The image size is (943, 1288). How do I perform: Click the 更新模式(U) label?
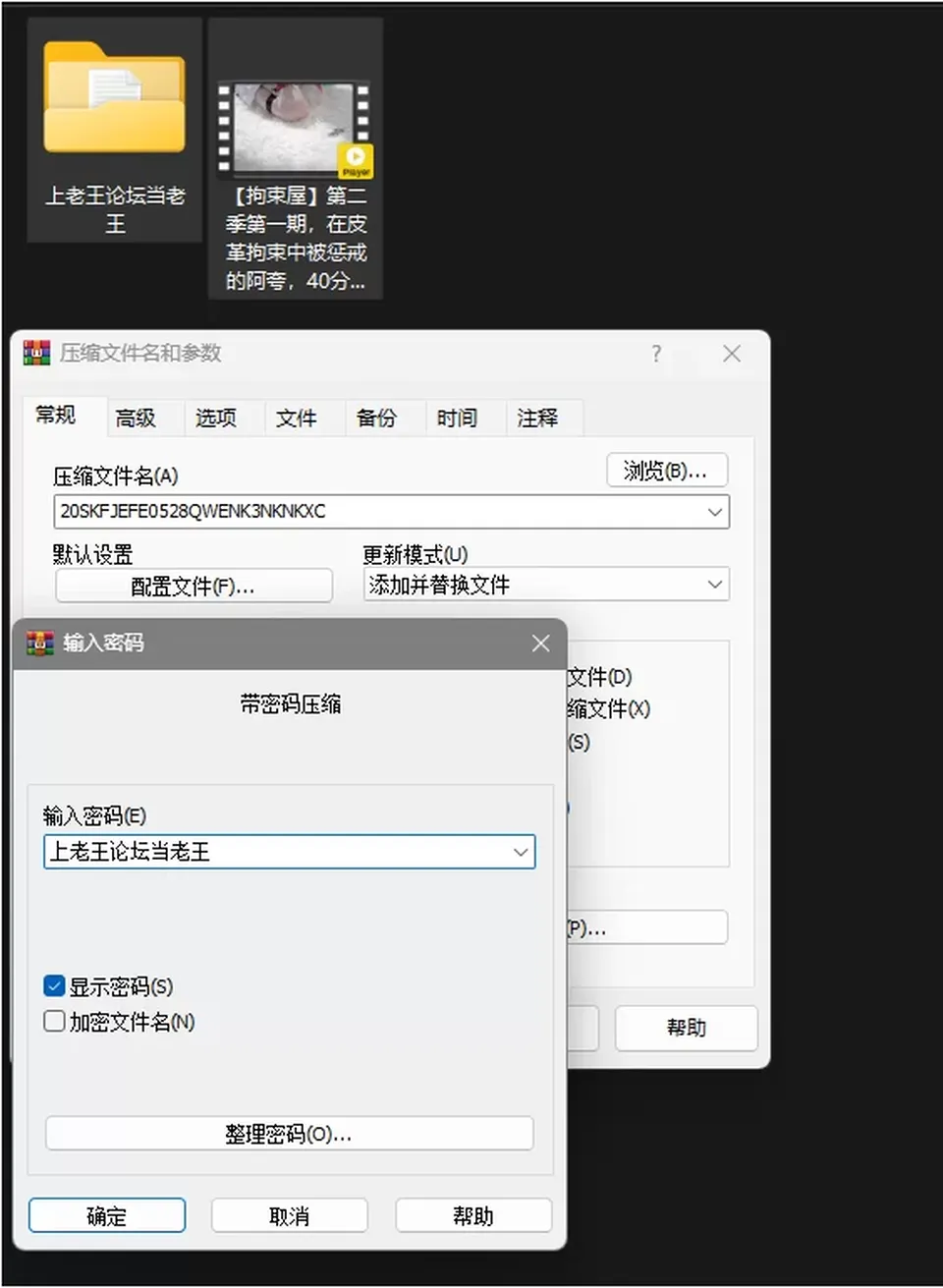tap(416, 554)
